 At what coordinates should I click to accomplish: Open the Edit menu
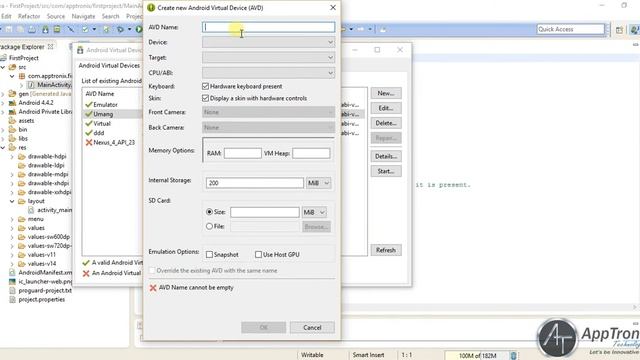point(6,16)
